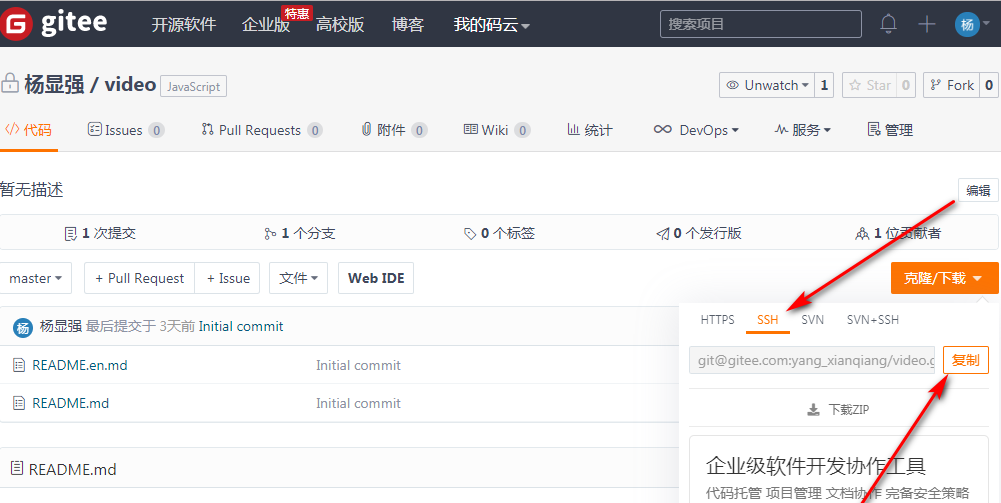Open the Web IDE button
The image size is (1001, 503).
tap(376, 278)
